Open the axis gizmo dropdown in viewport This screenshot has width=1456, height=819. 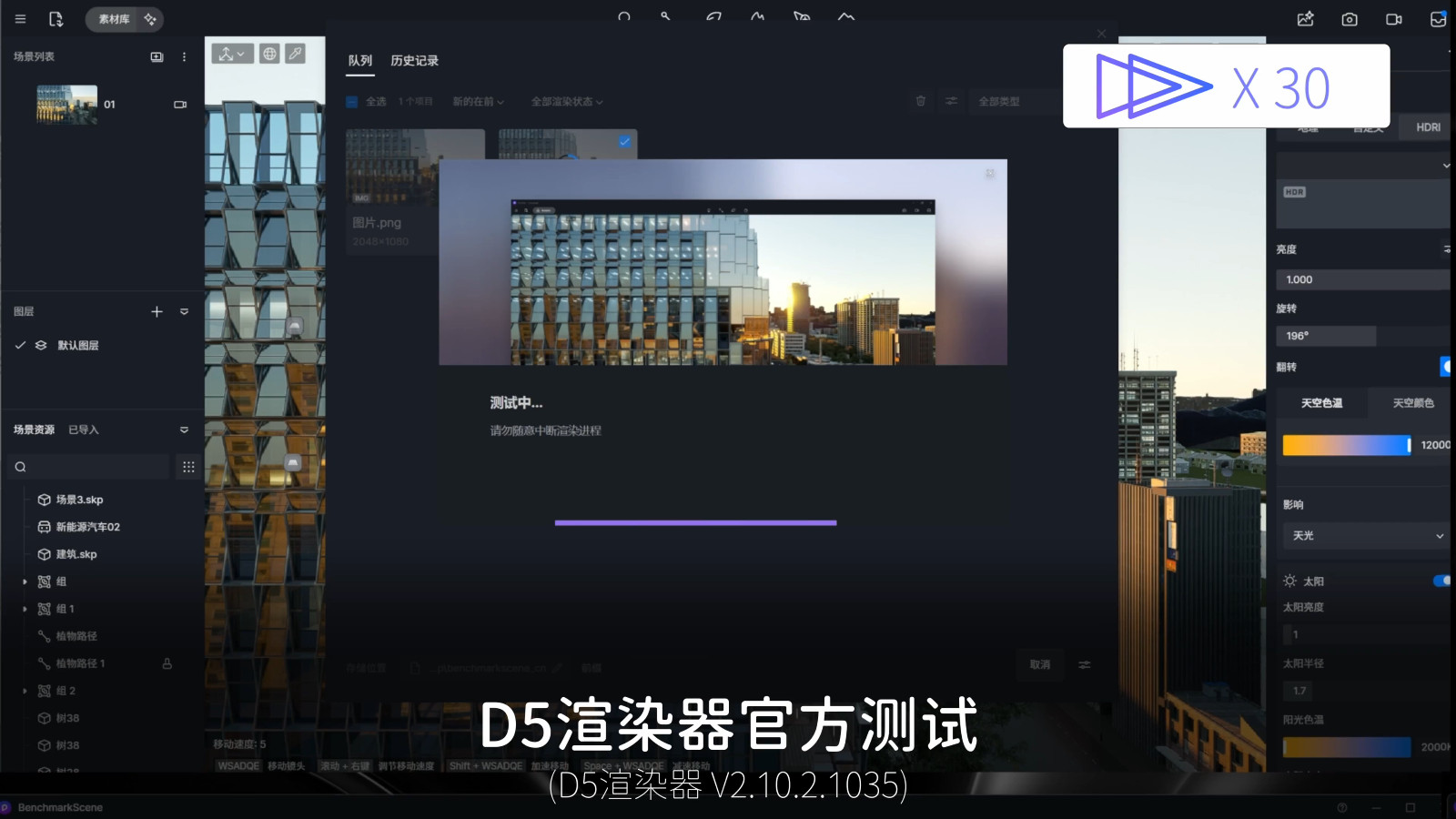[232, 54]
